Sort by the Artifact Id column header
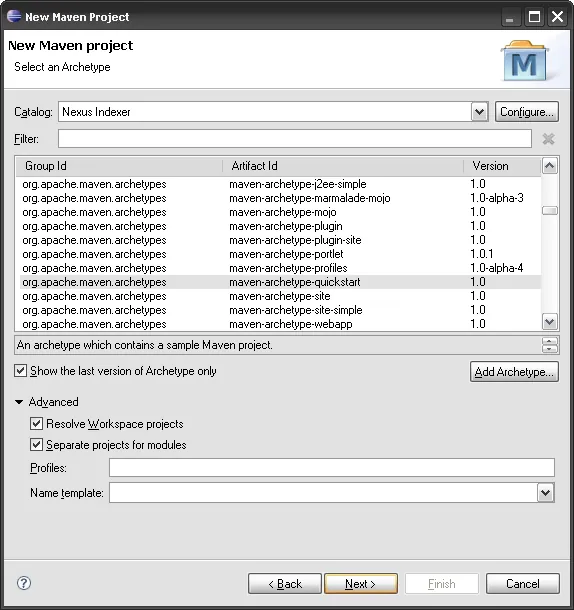This screenshot has height=610, width=574. point(343,166)
